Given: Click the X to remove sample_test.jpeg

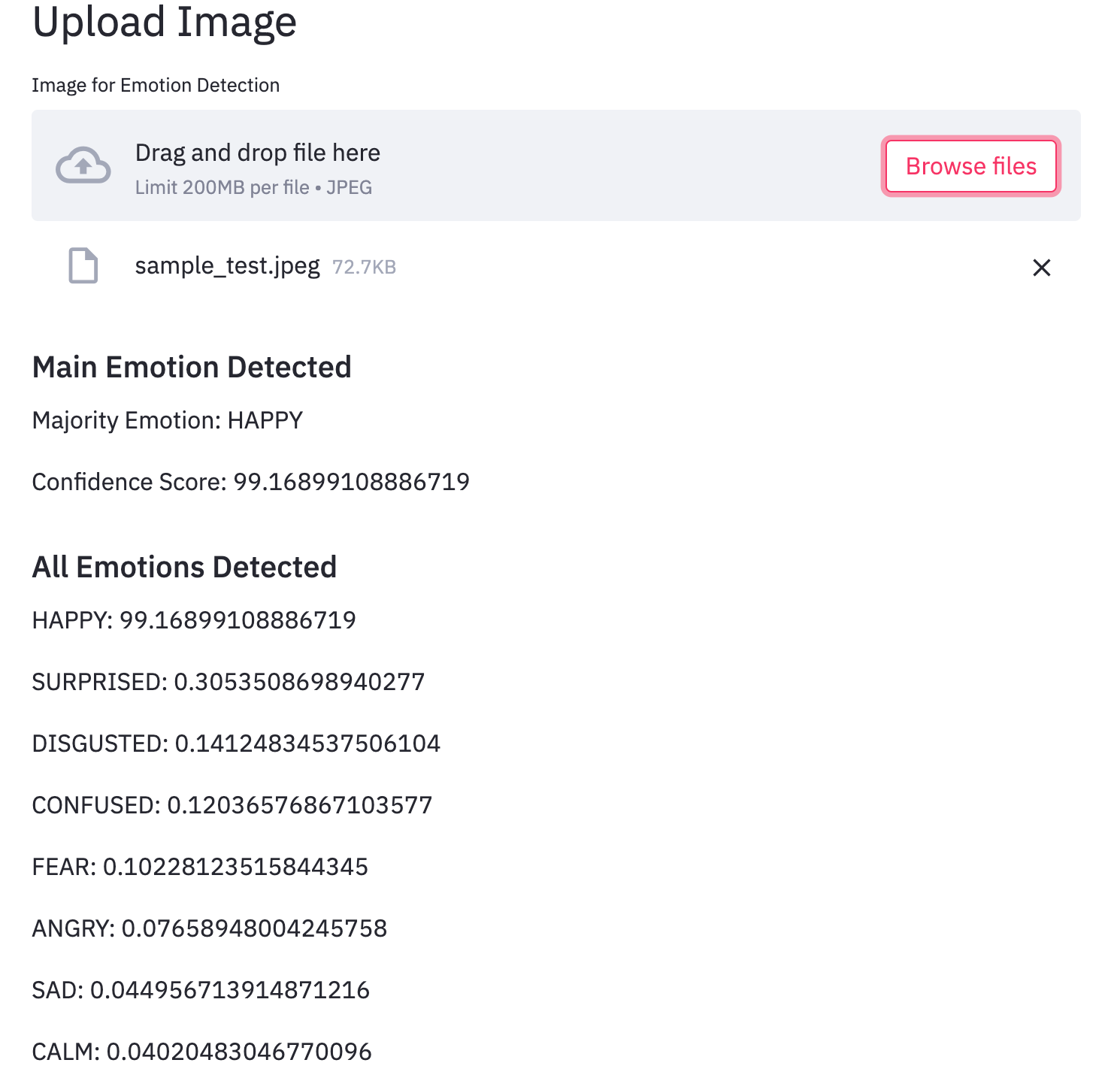Looking at the screenshot, I should coord(1042,268).
